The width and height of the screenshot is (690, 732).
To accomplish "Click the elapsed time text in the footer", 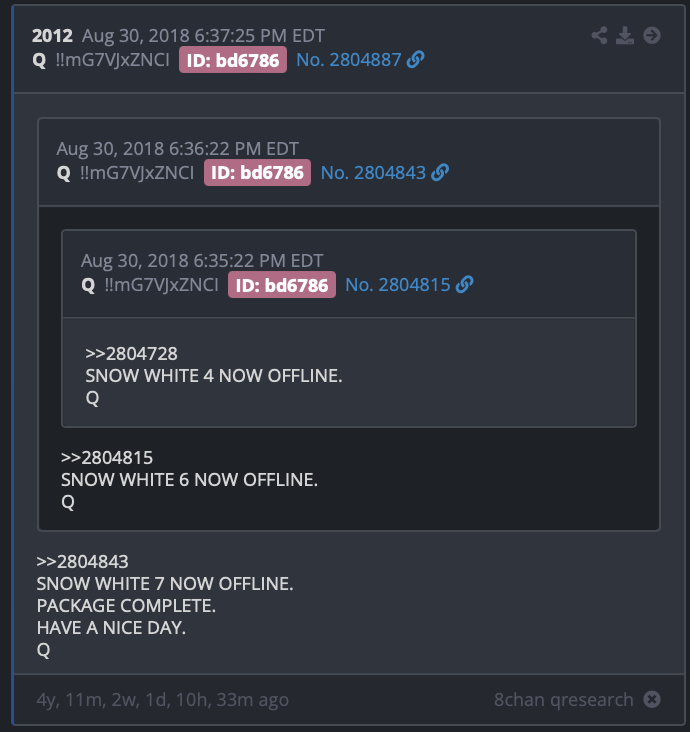I will click(162, 700).
